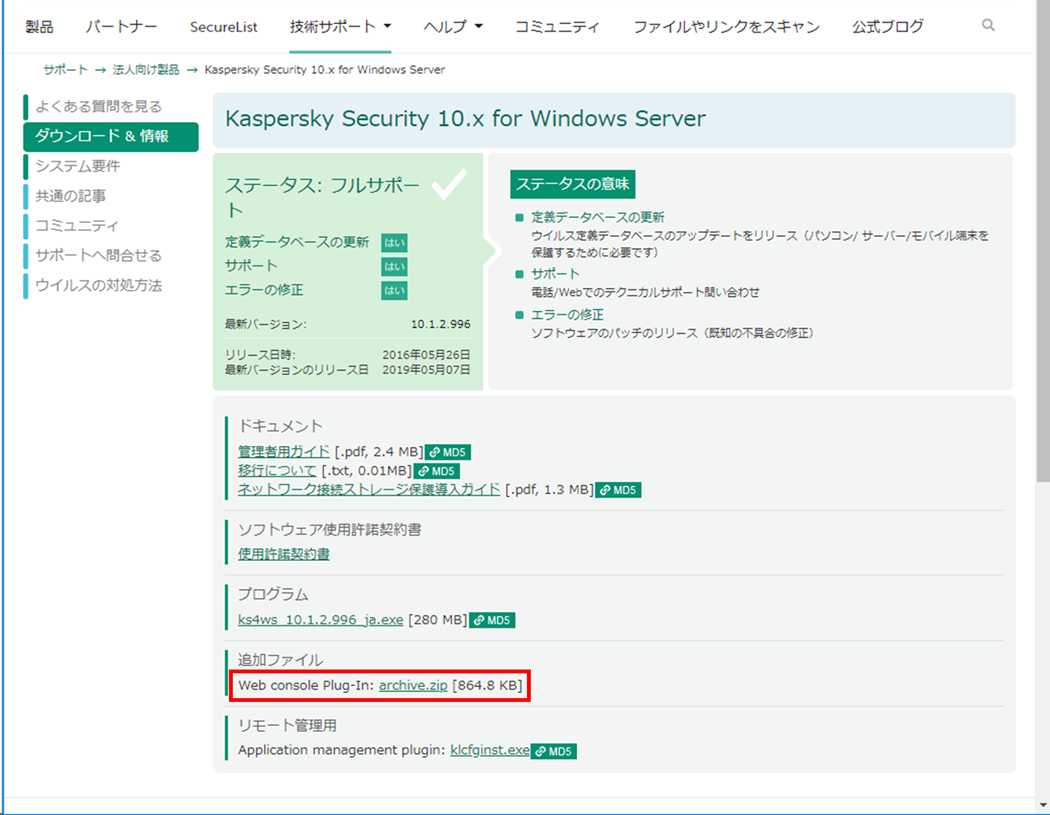Open the site search magnifier icon
The width and height of the screenshot is (1050, 815).
(x=988, y=25)
